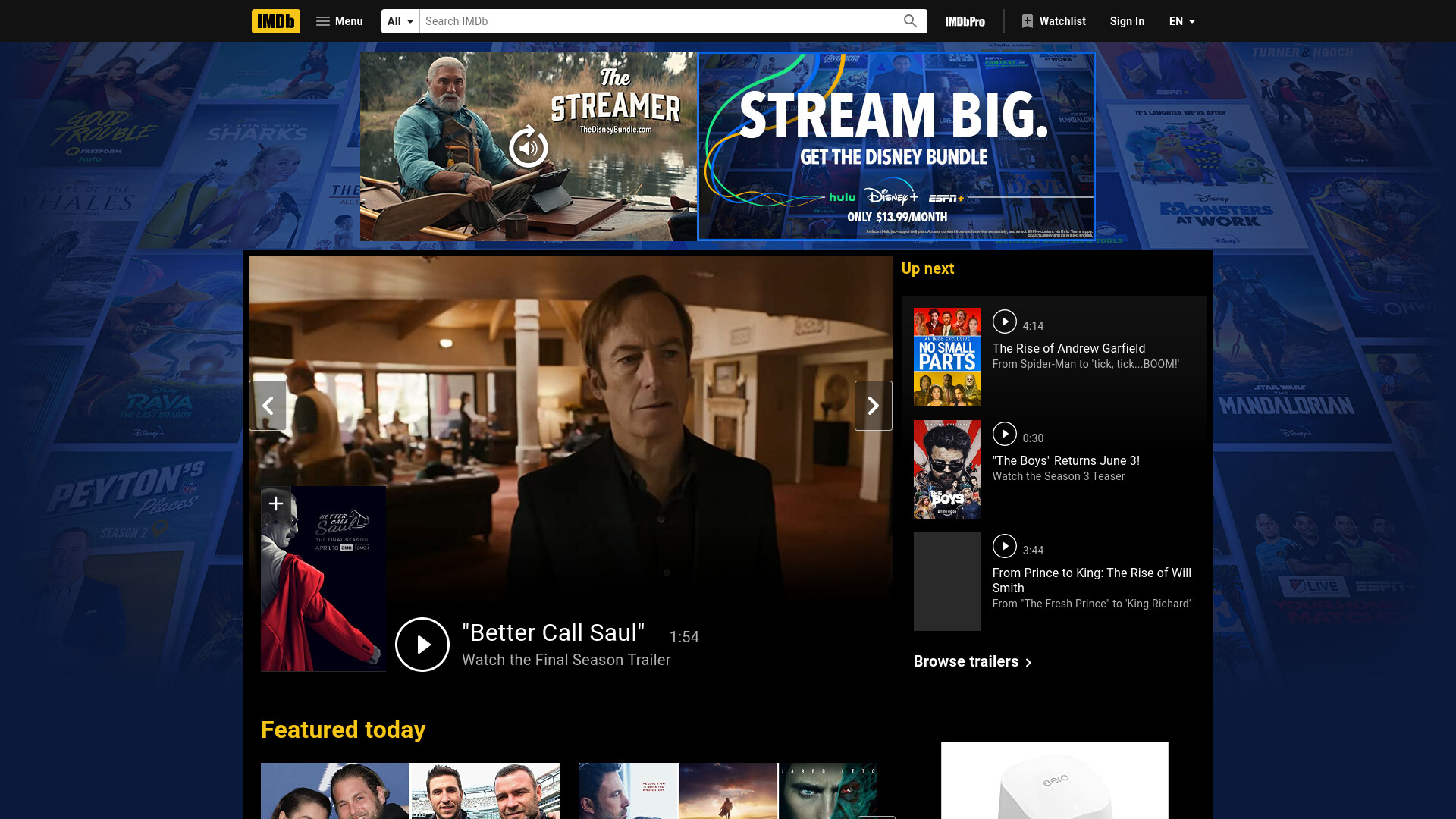Click the Watch the Season 3 Teaser subtitle

click(x=1059, y=476)
